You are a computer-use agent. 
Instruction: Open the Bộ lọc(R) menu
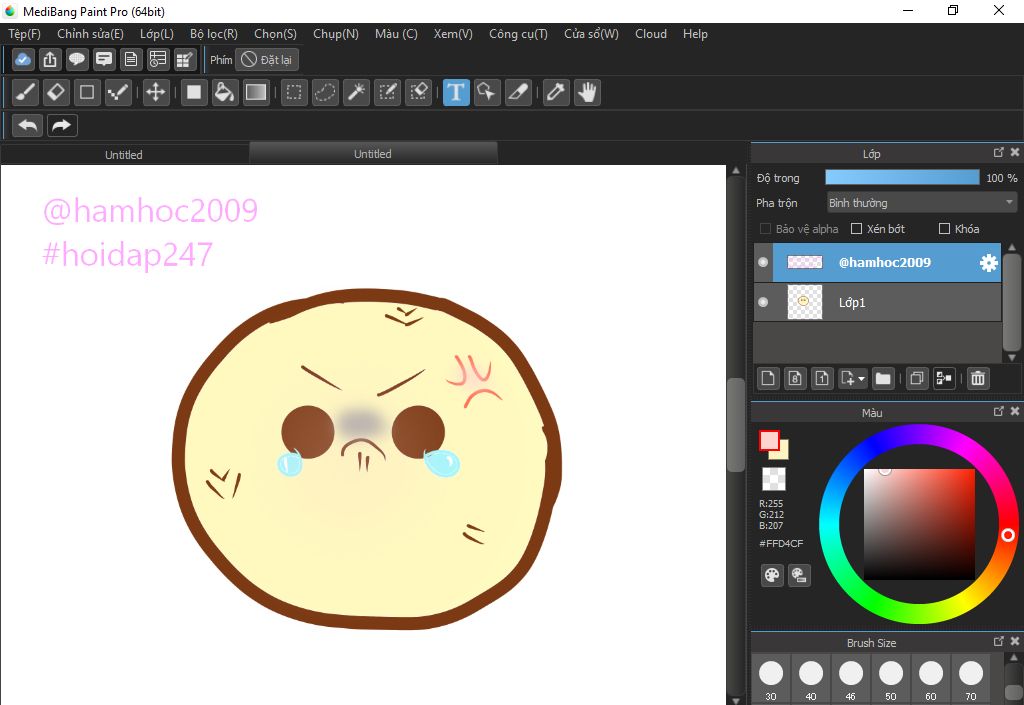[x=214, y=34]
